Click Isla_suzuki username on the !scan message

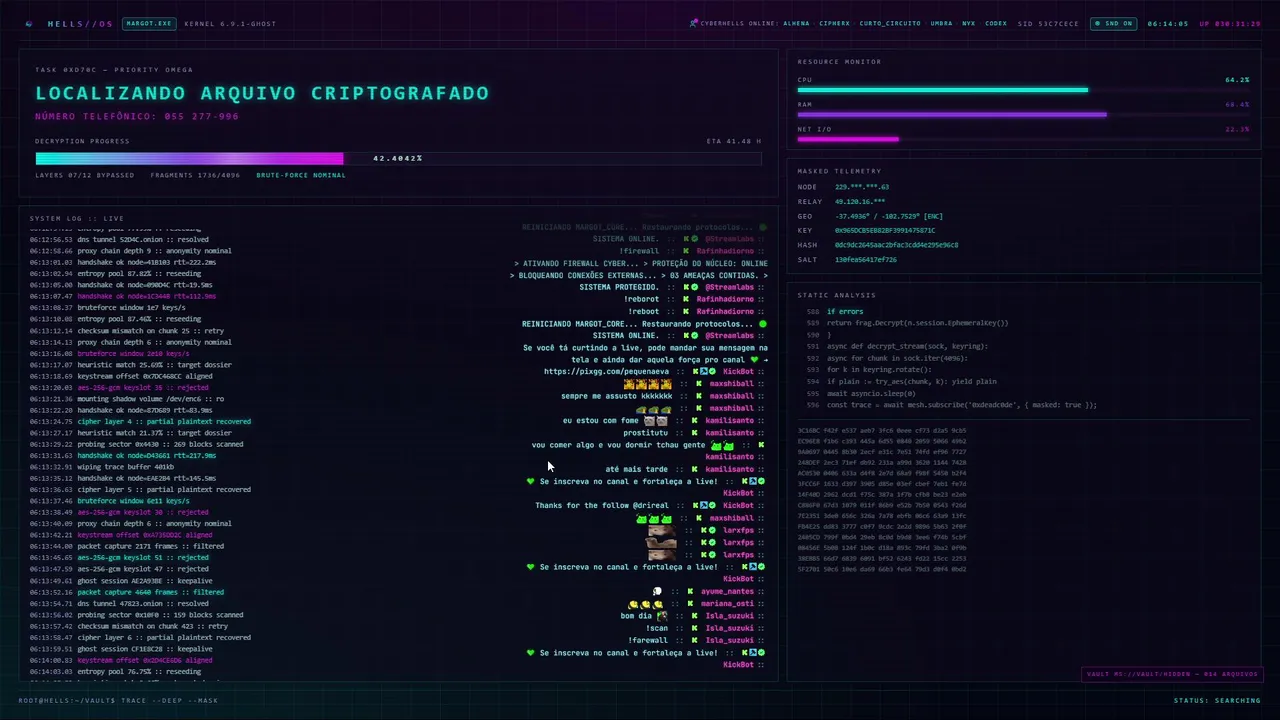coord(729,628)
